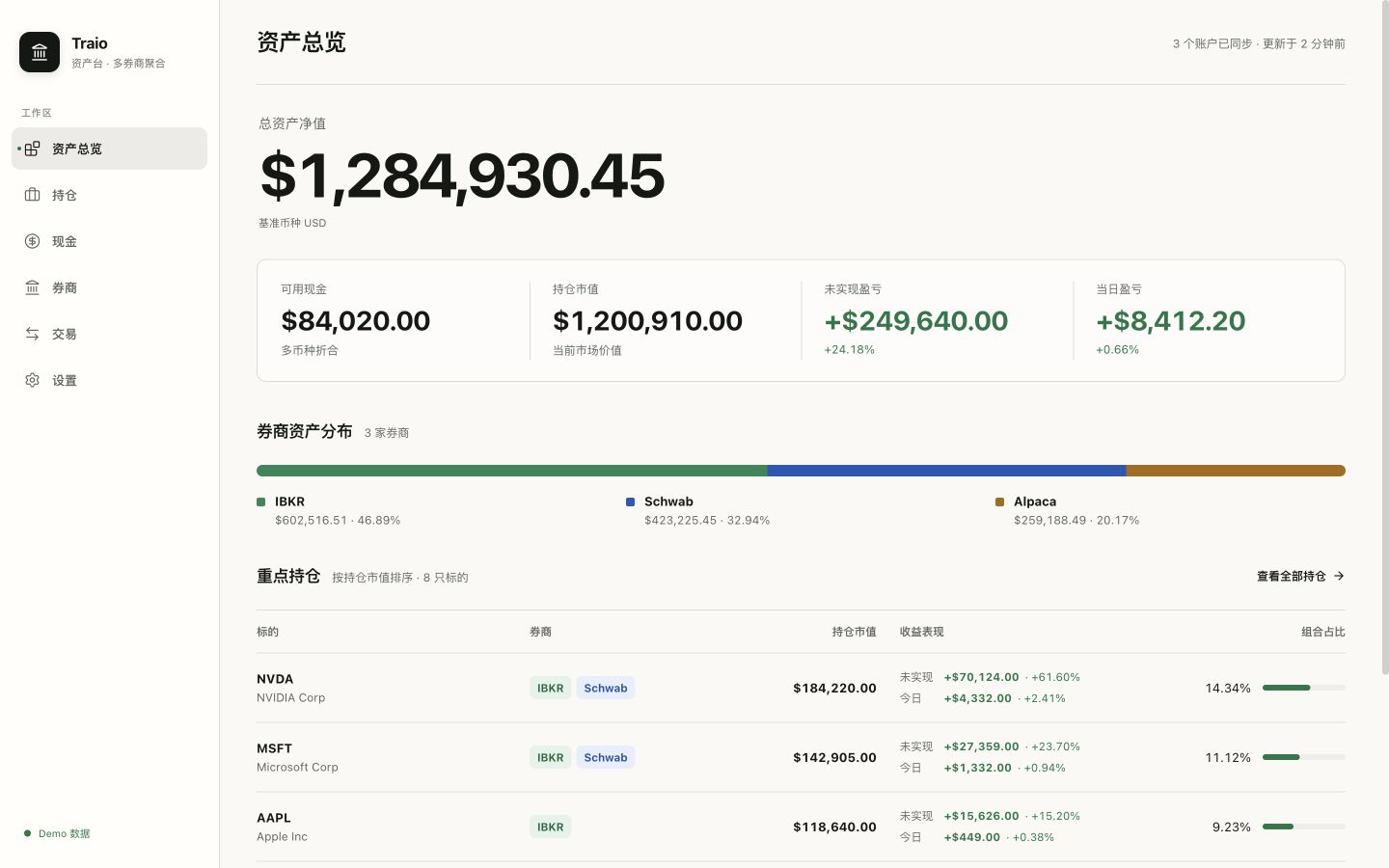Click the $84,020.00 available cash value
Viewport: 1389px width, 868px height.
pyautogui.click(x=356, y=320)
